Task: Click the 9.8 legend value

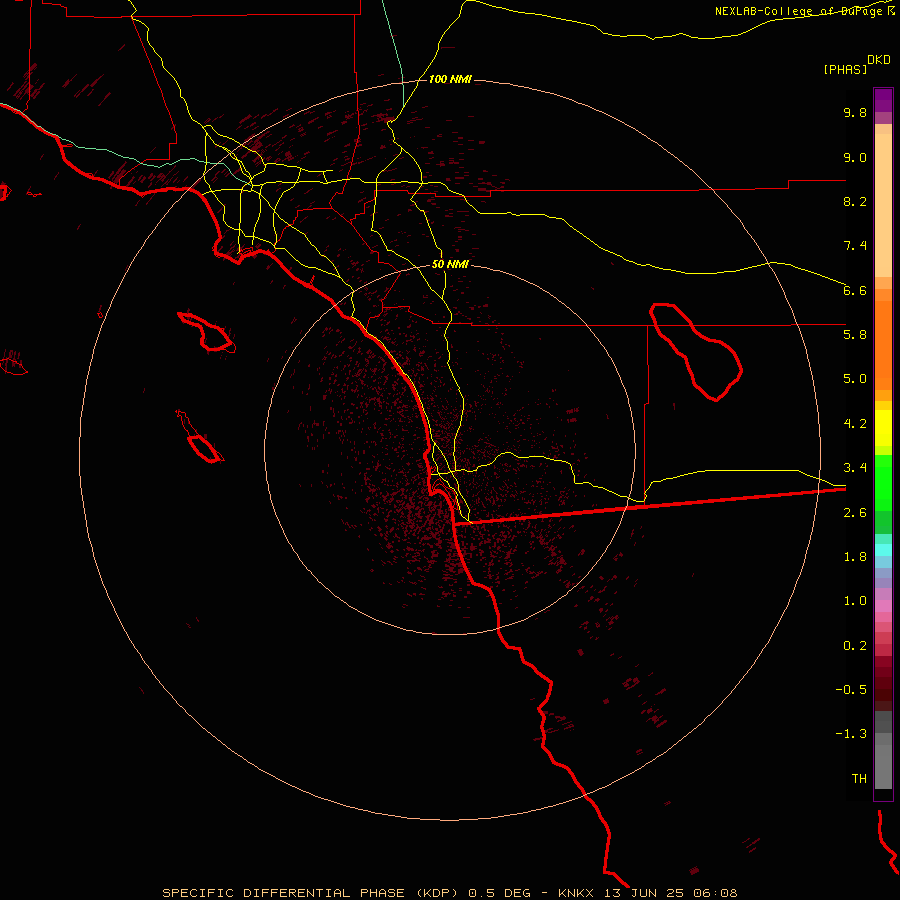Action: [855, 112]
